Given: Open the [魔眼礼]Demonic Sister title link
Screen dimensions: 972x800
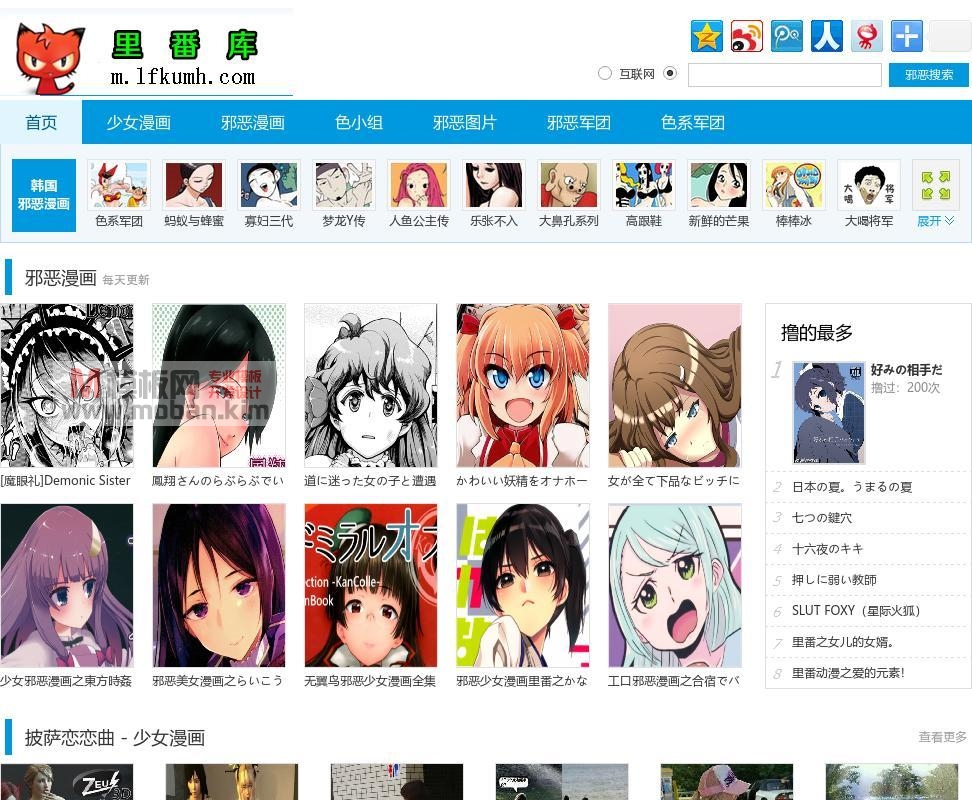Looking at the screenshot, I should click(x=66, y=480).
